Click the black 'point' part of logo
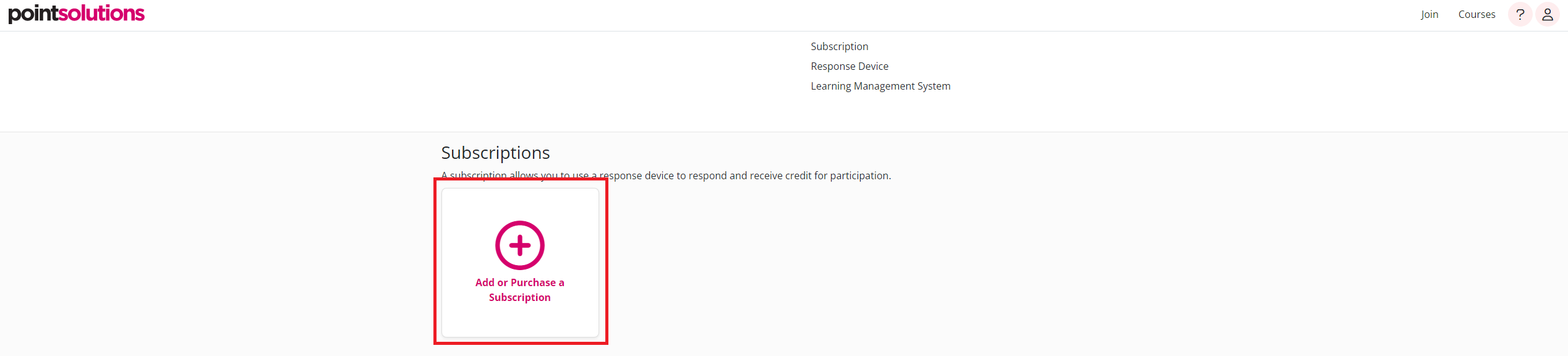The image size is (1568, 356). [33, 14]
